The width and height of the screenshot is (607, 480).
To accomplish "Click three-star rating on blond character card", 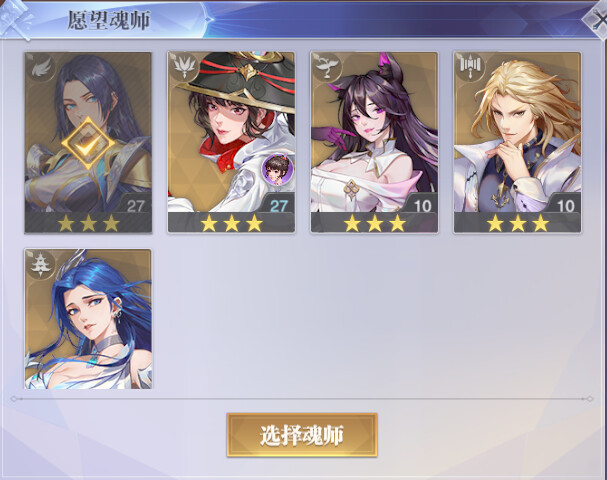I will (517, 223).
